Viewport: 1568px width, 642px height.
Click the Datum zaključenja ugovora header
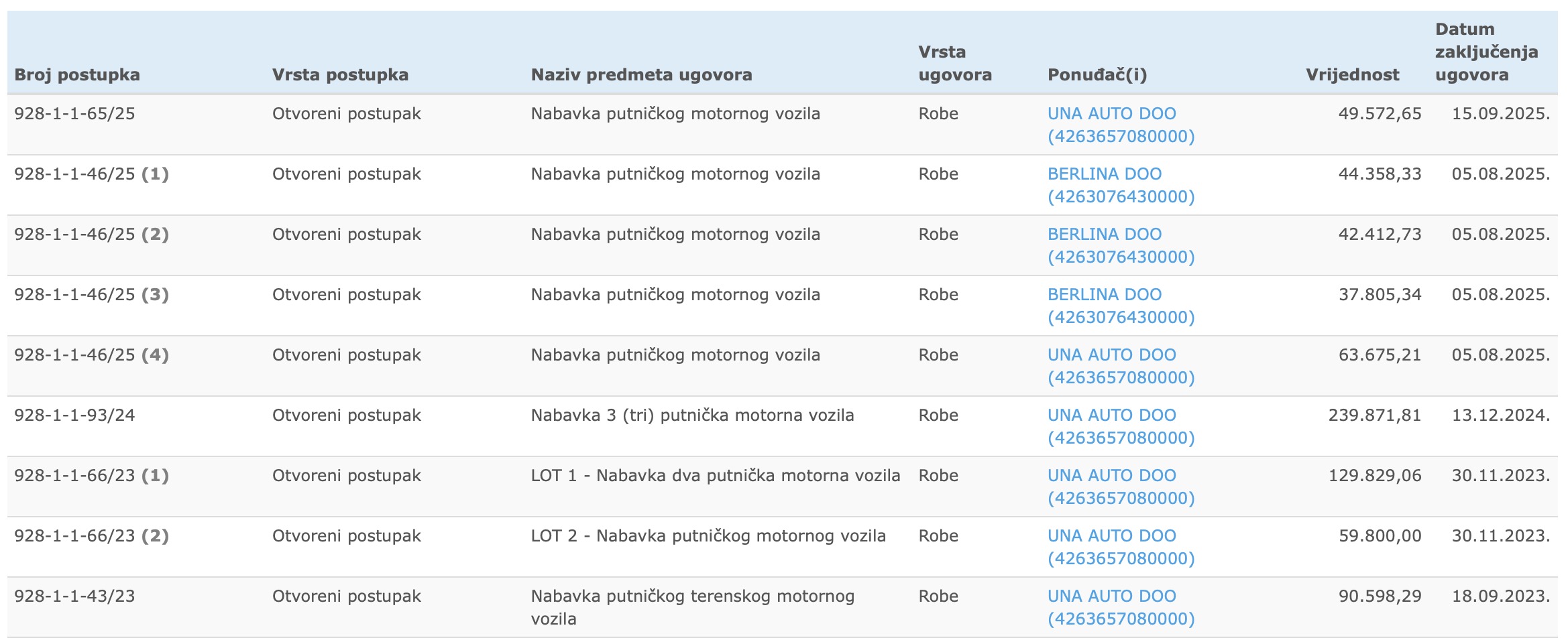[1486, 52]
